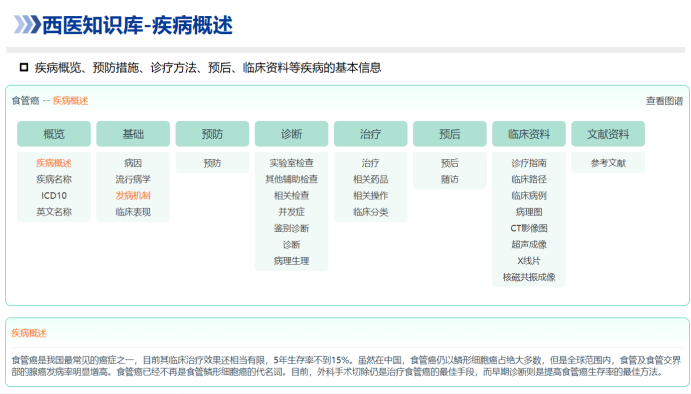The width and height of the screenshot is (691, 394).
Task: Open the 诊疗指南 item
Action: click(529, 163)
